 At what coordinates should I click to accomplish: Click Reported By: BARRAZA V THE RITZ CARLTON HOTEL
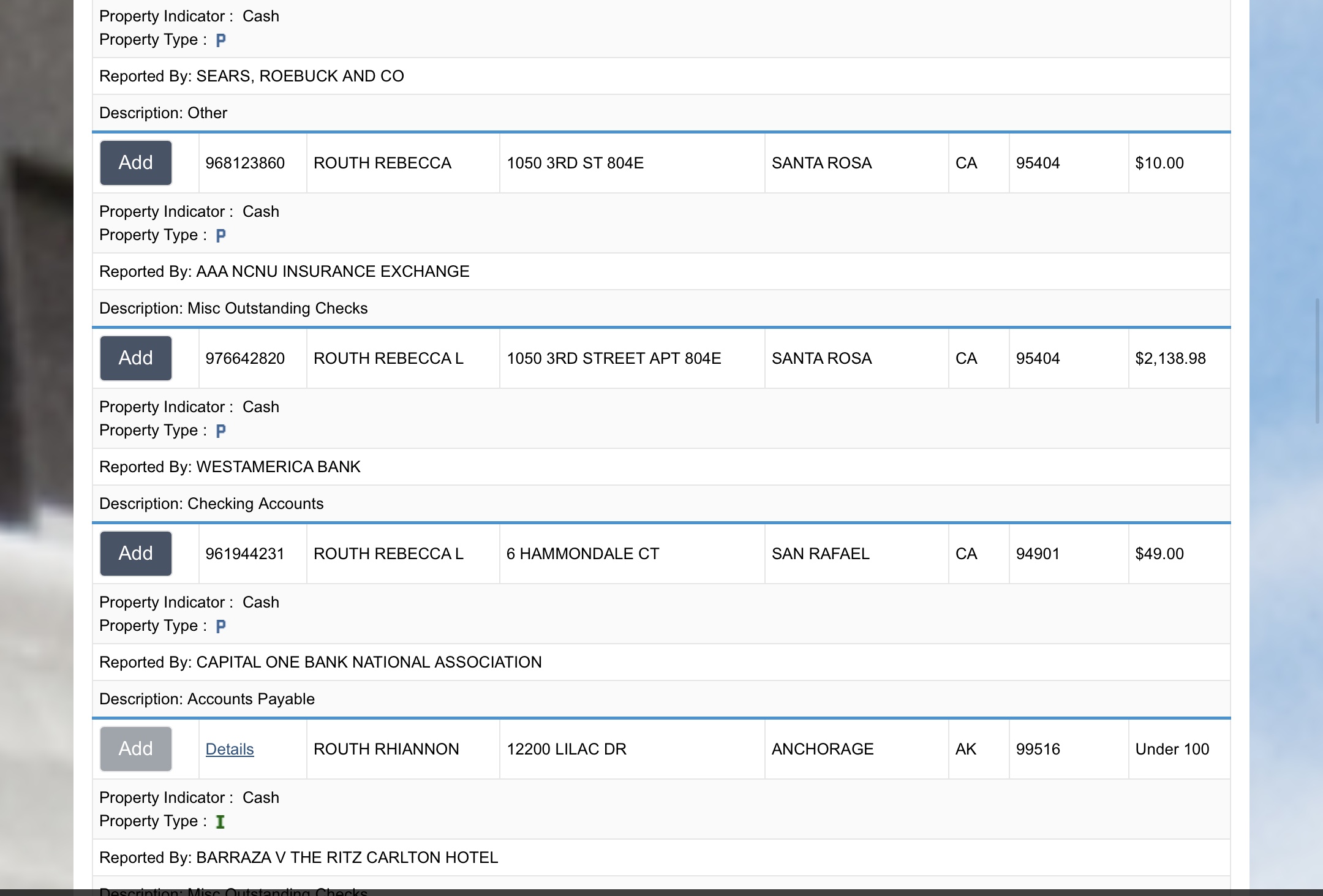tap(299, 857)
